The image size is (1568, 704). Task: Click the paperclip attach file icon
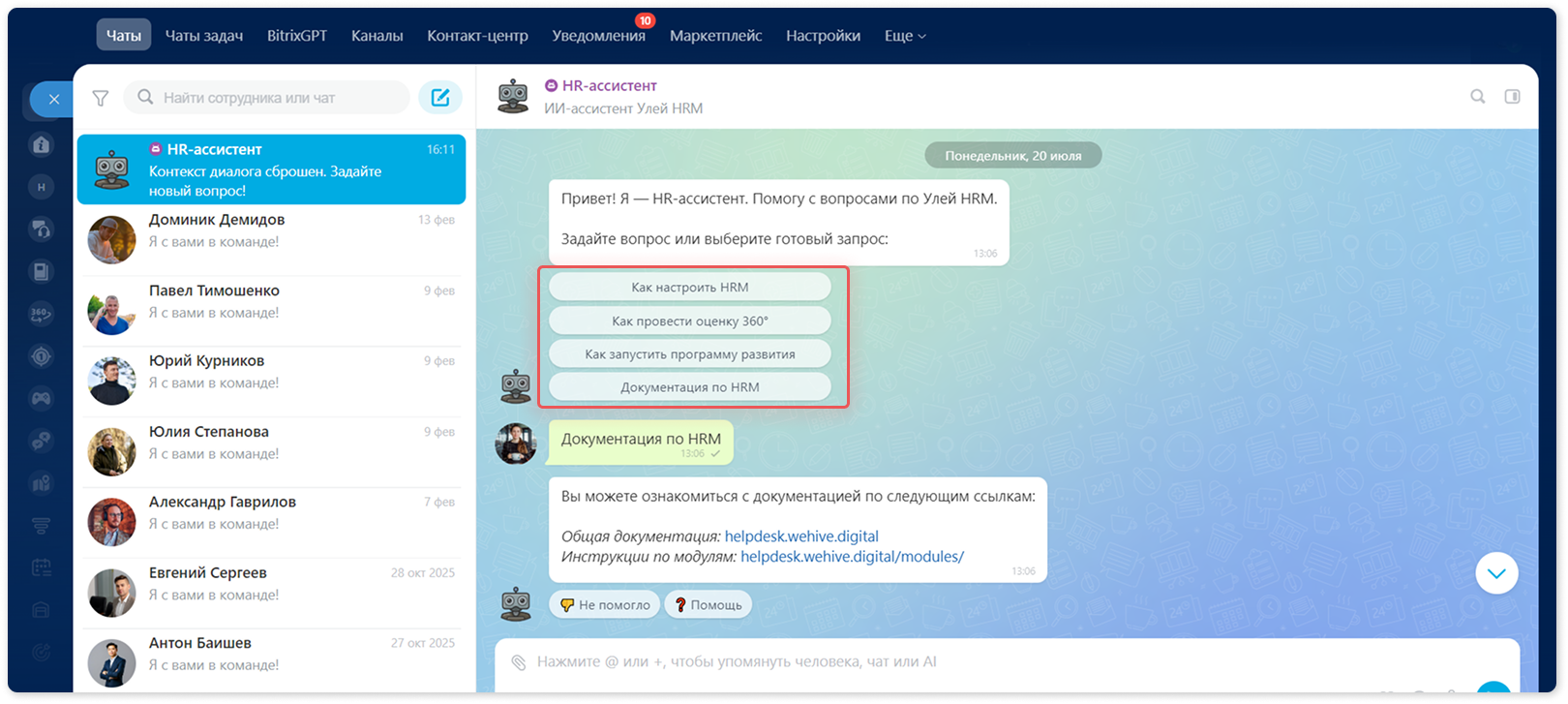[x=519, y=662]
